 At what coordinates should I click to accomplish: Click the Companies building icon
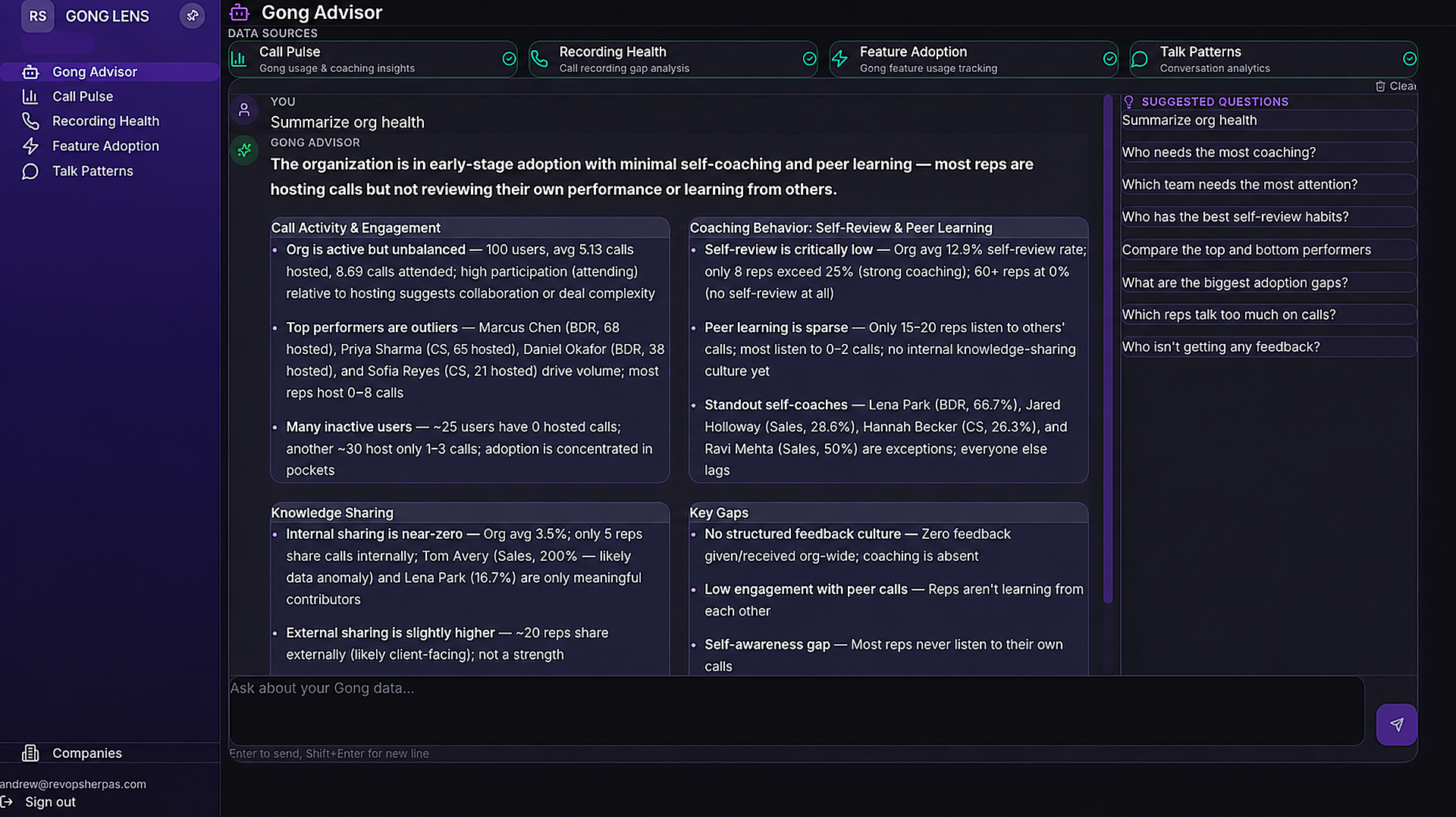click(x=30, y=753)
